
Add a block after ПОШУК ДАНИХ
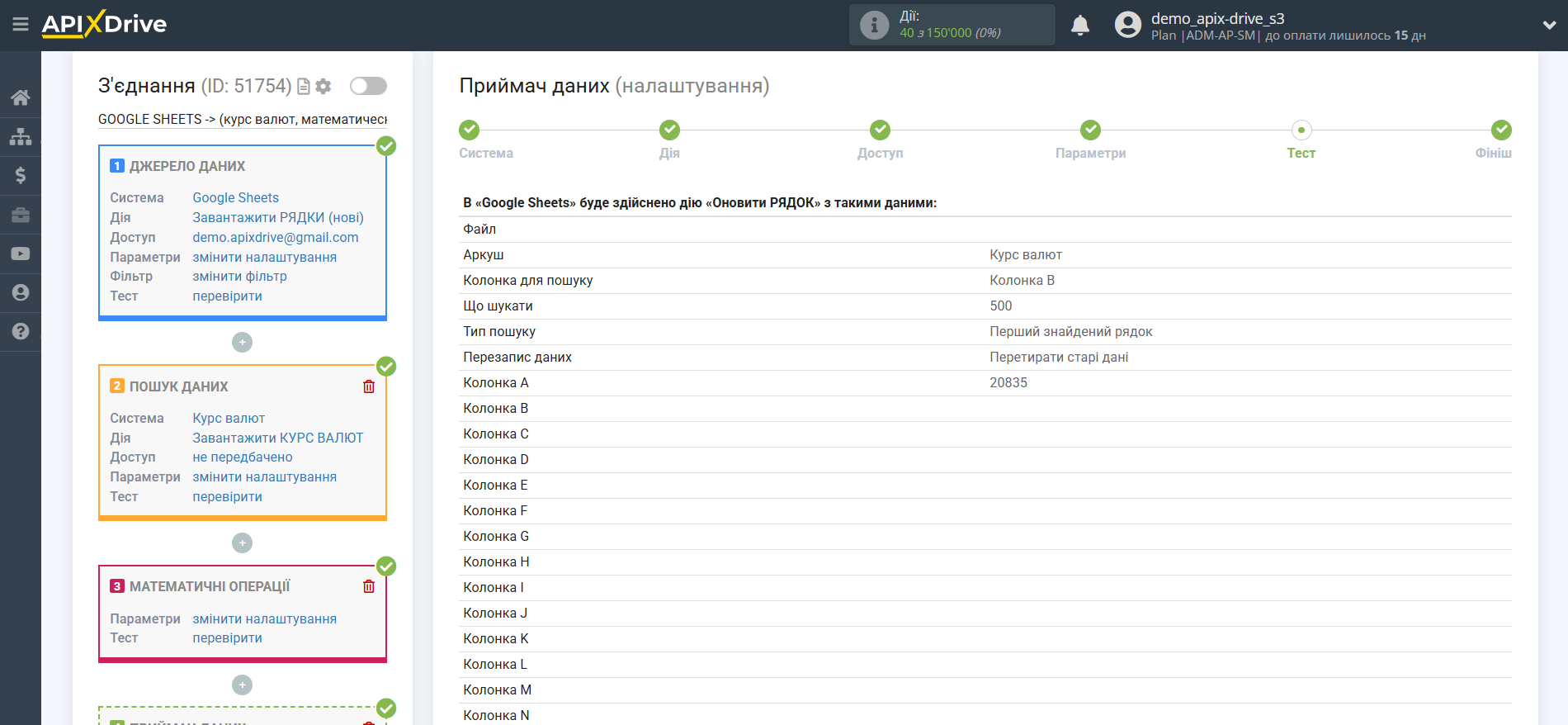point(242,543)
